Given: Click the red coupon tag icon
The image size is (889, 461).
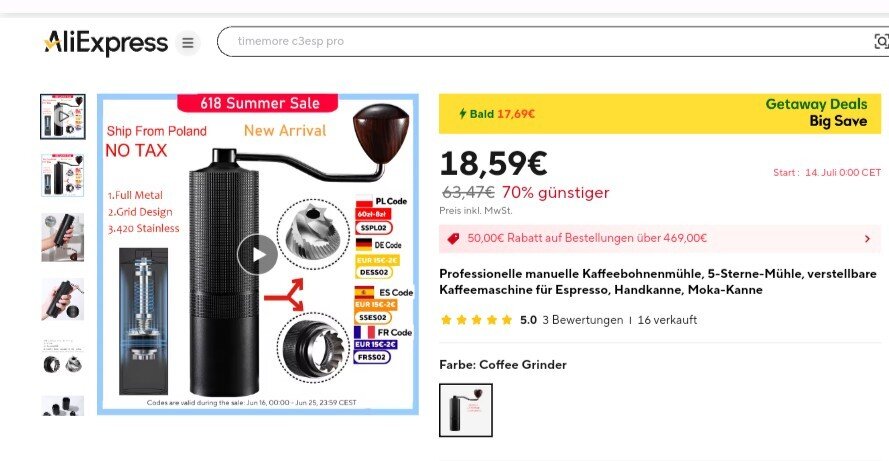Looking at the screenshot, I should [453, 238].
